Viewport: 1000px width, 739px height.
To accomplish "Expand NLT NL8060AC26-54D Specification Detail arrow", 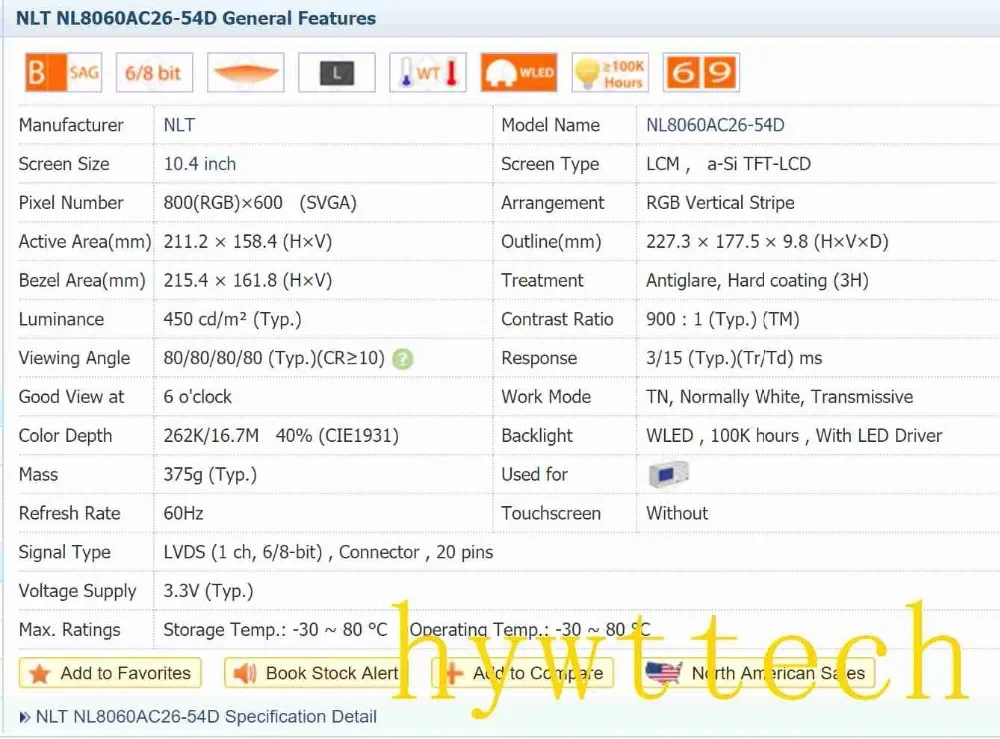I will [24, 717].
